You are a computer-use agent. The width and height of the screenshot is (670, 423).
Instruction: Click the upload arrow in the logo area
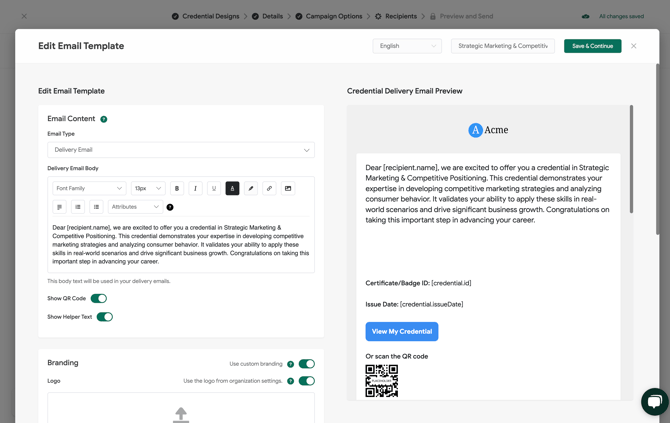click(x=181, y=414)
